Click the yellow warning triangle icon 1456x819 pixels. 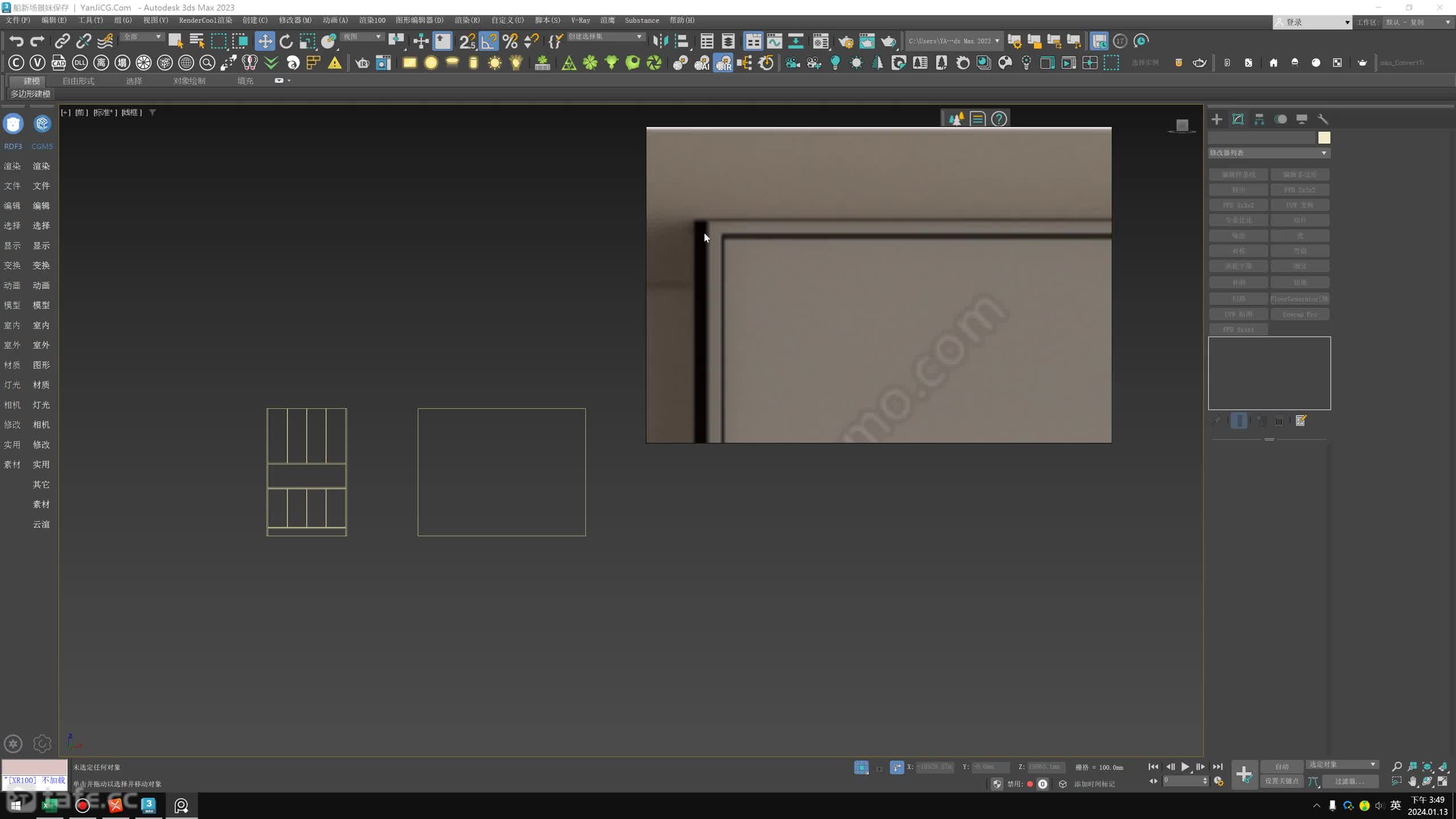(x=334, y=63)
